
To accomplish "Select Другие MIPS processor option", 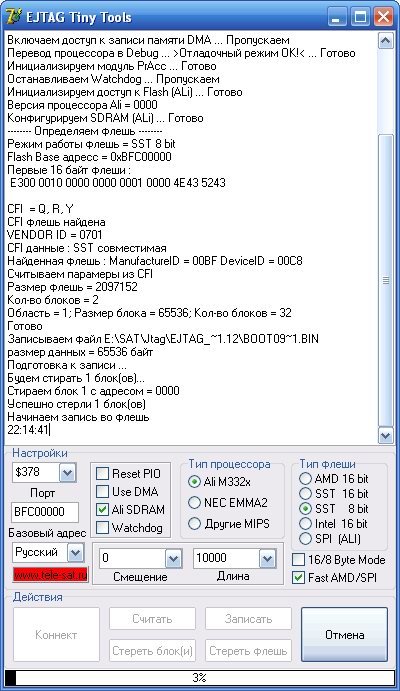I will [x=194, y=524].
